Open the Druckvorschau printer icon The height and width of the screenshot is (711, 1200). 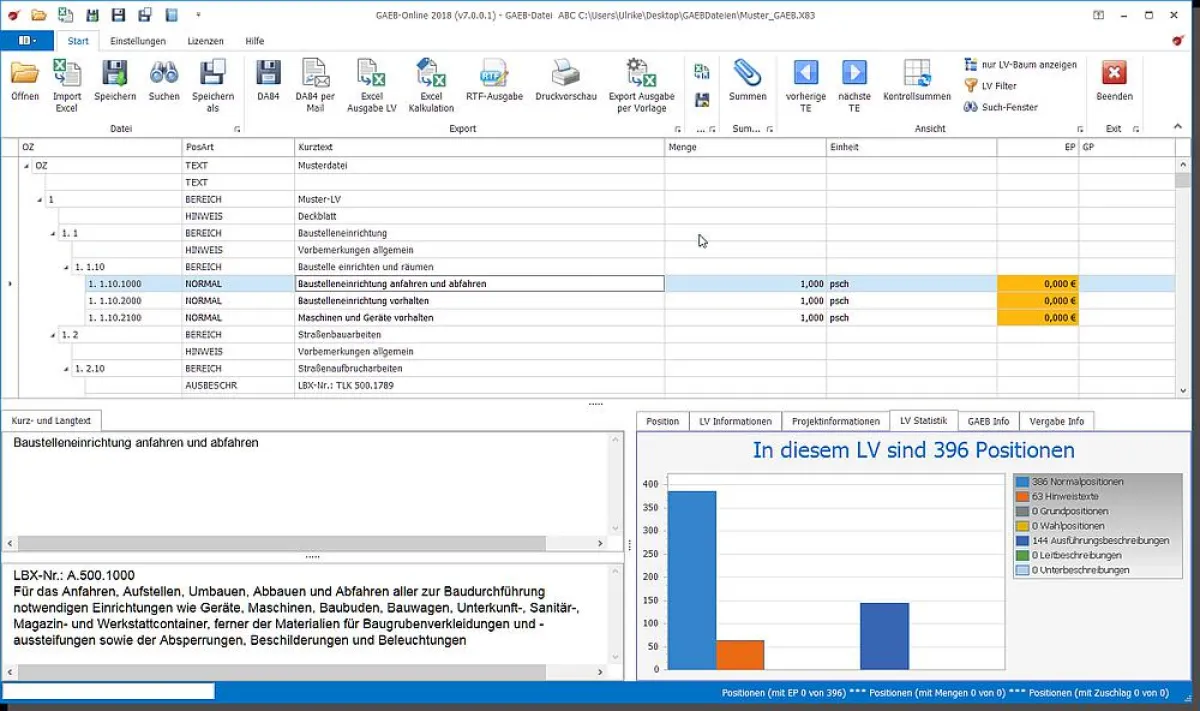coord(566,75)
